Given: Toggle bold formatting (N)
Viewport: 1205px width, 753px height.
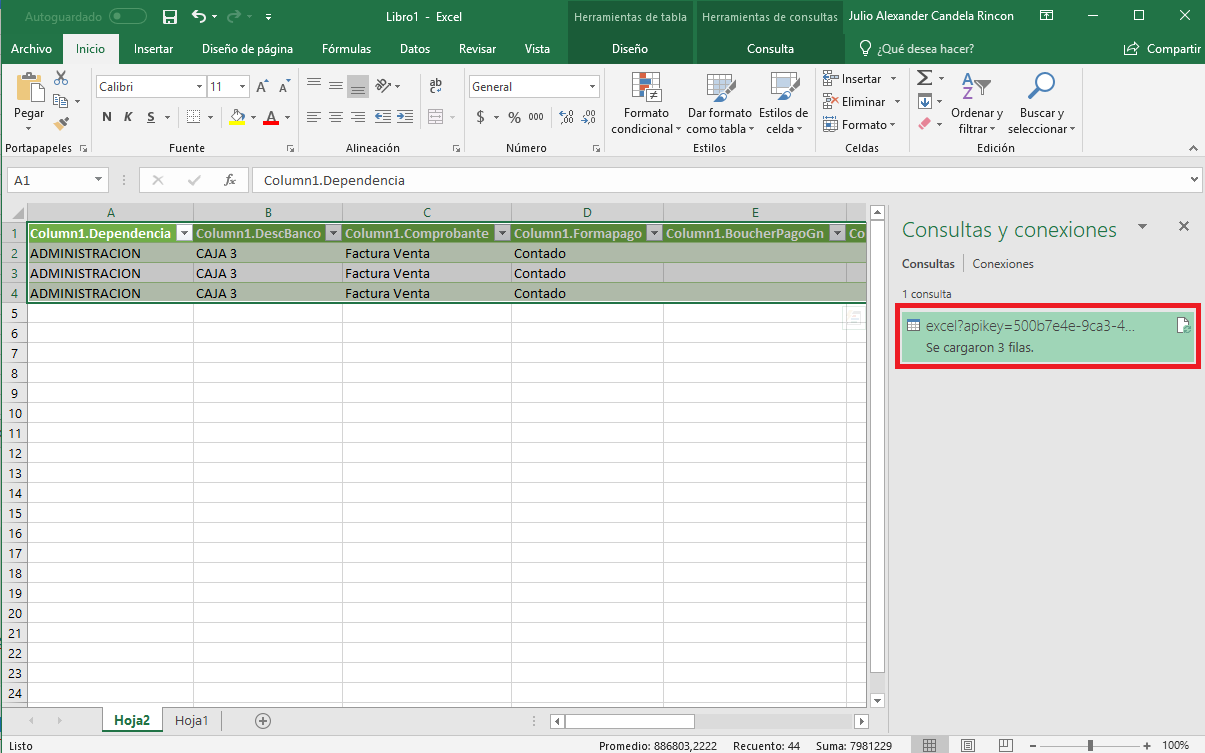Looking at the screenshot, I should pos(107,117).
